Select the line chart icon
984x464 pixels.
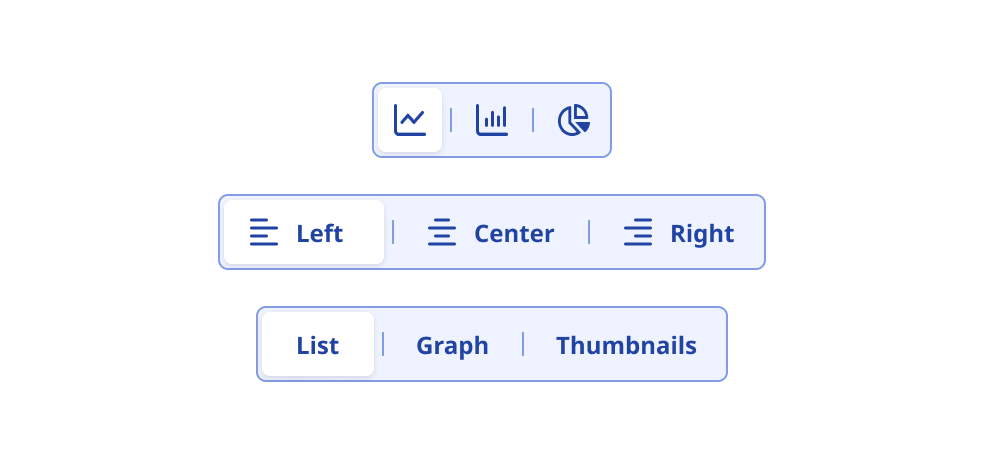pos(410,120)
